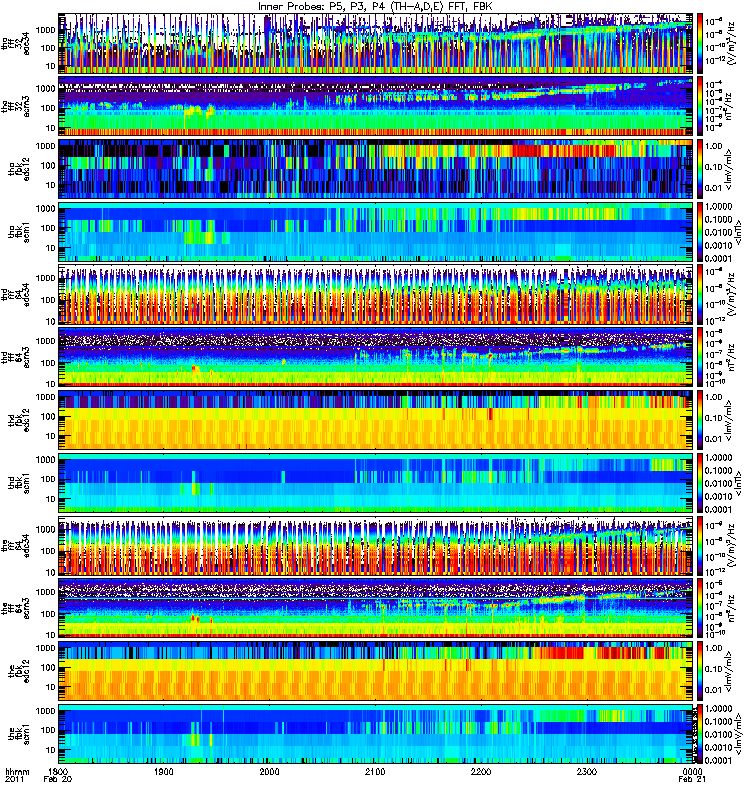
Task: Select the thd fff scm3 spectrogram panel
Action: coord(376,357)
